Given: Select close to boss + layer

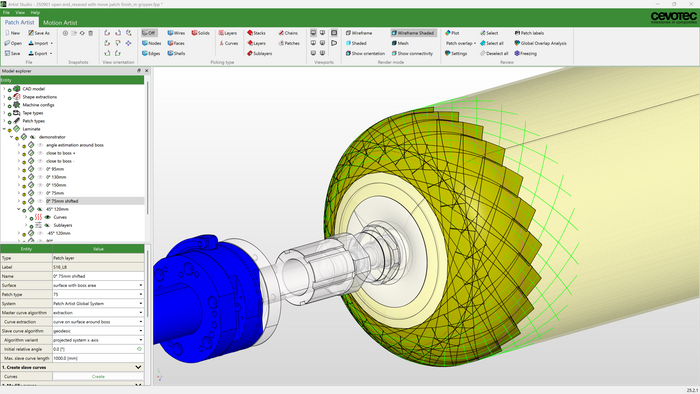Looking at the screenshot, I should pyautogui.click(x=61, y=153).
